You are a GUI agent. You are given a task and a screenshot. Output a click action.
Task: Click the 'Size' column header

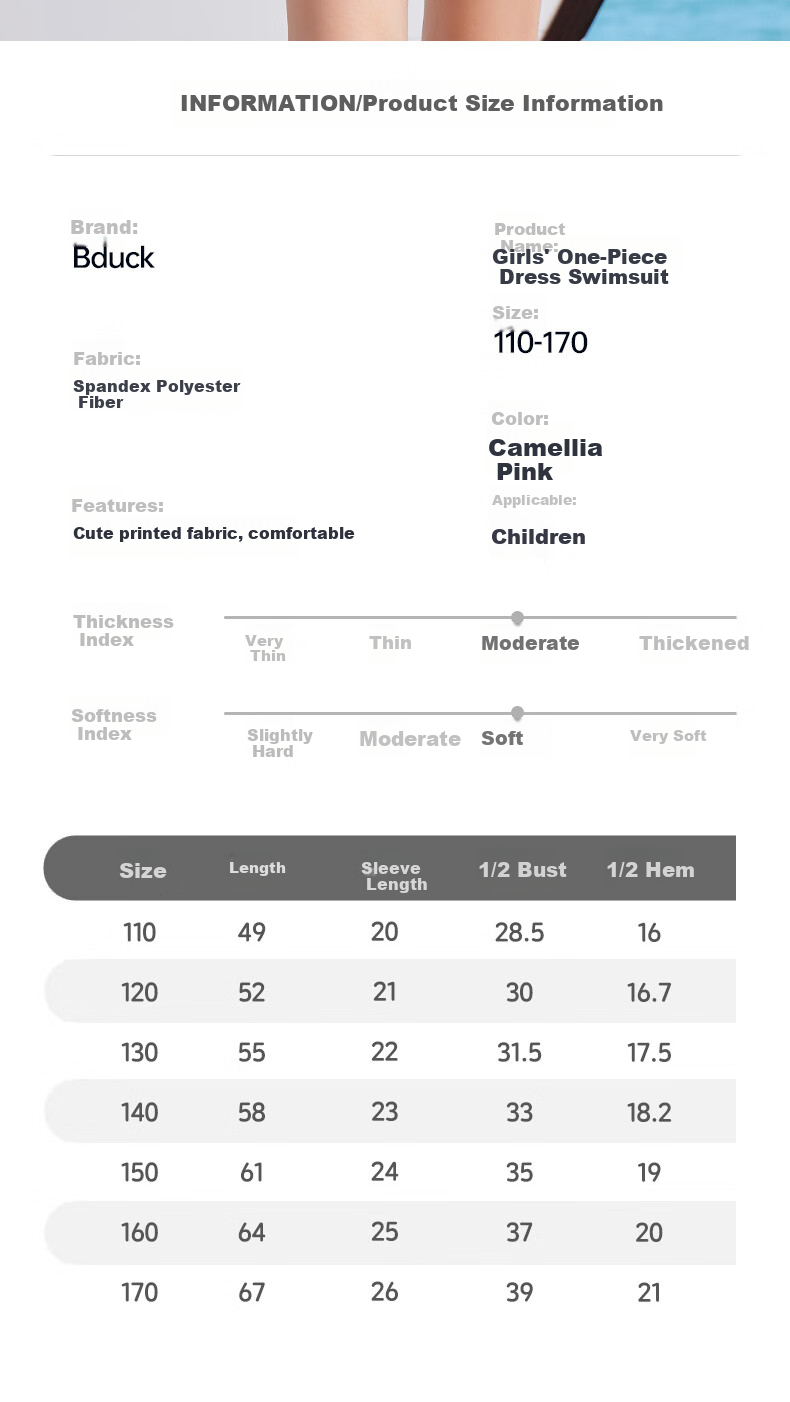pyautogui.click(x=143, y=871)
